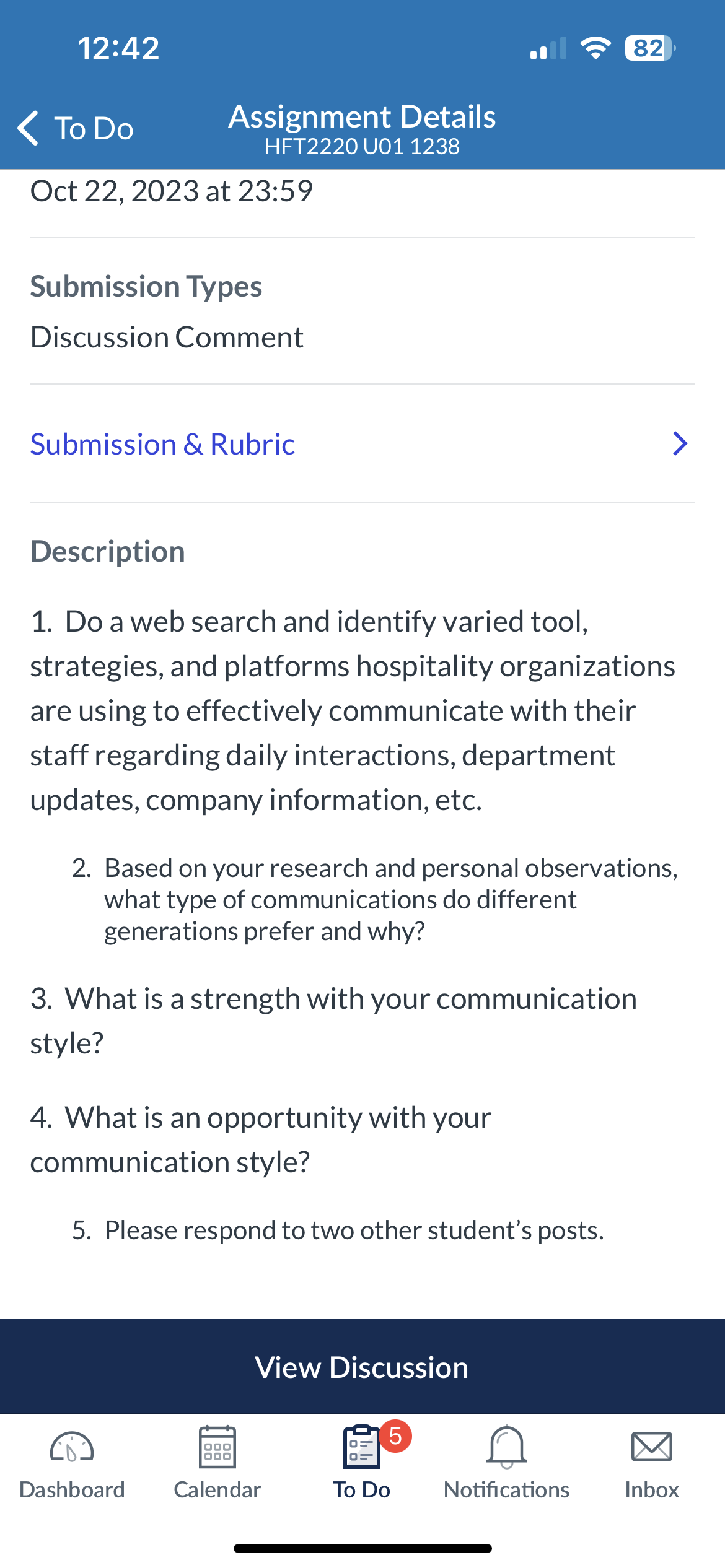This screenshot has width=725, height=1568.
Task: Collapse the Submission Types section
Action: [x=146, y=285]
